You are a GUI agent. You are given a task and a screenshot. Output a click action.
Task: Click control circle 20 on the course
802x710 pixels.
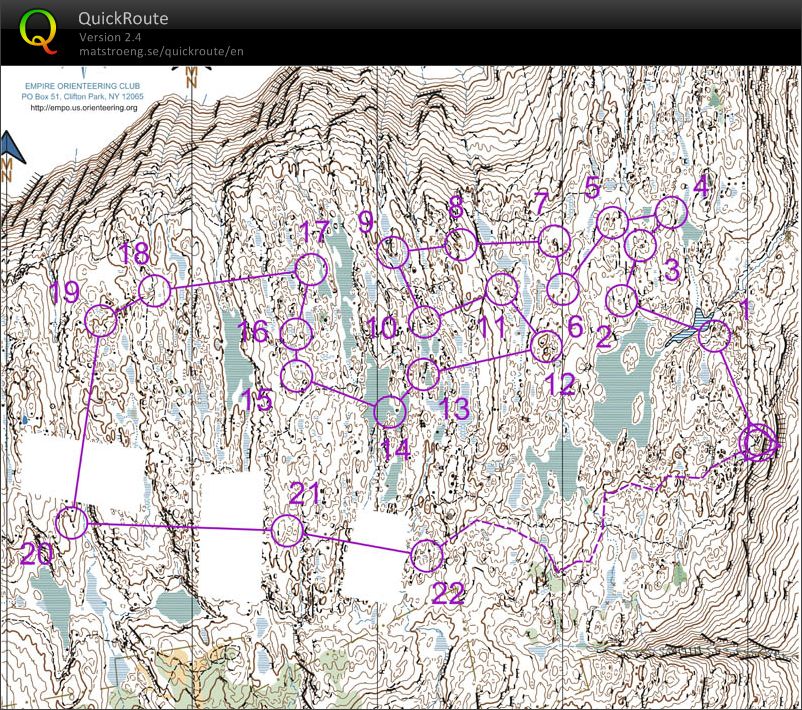point(71,522)
